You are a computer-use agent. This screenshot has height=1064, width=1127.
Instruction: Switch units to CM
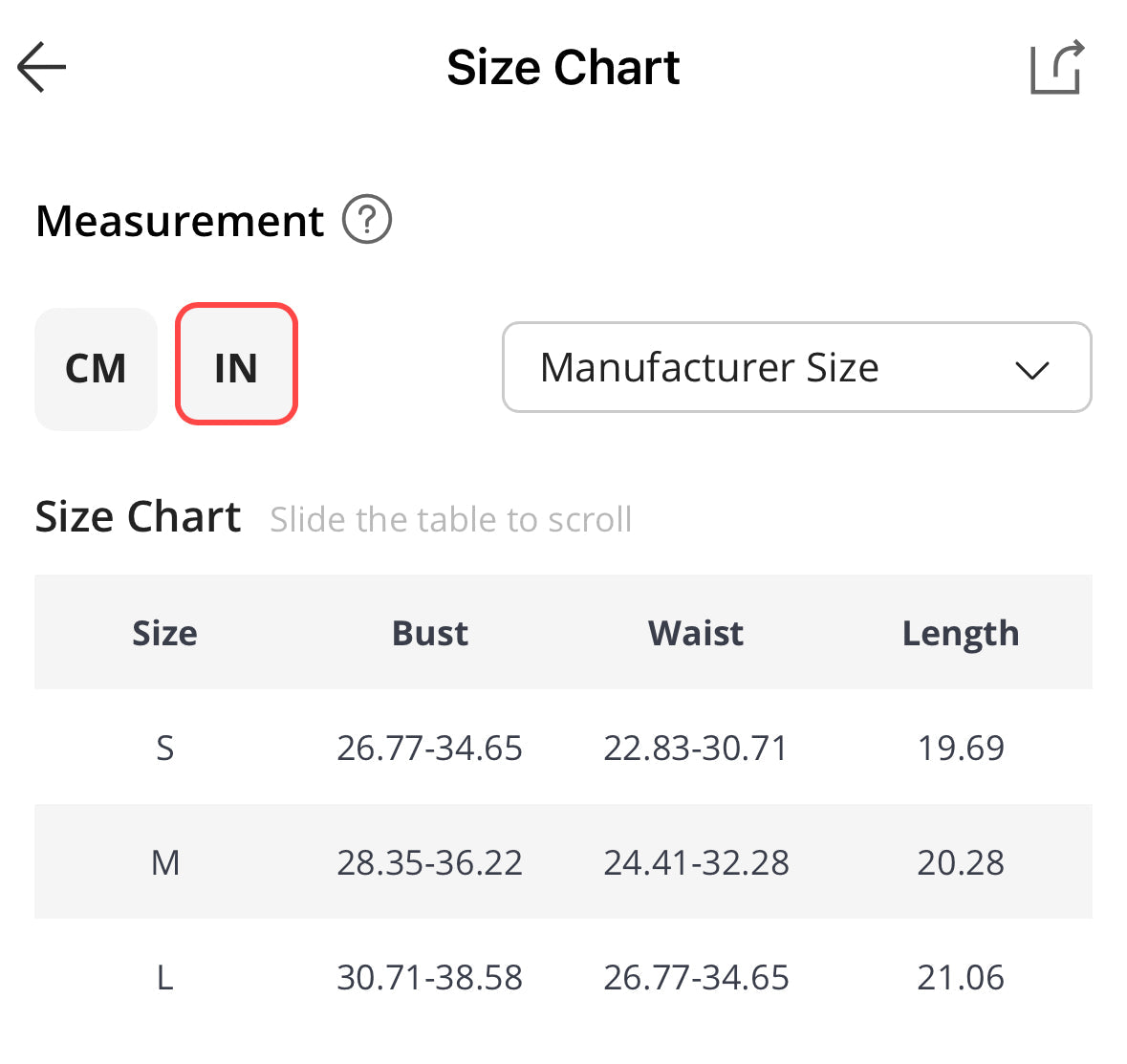96,369
